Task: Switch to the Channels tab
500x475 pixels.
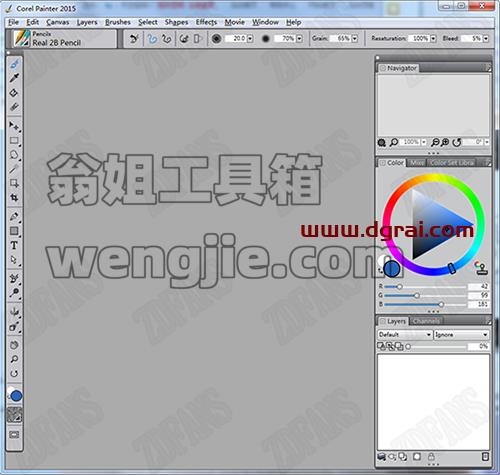Action: (426, 321)
